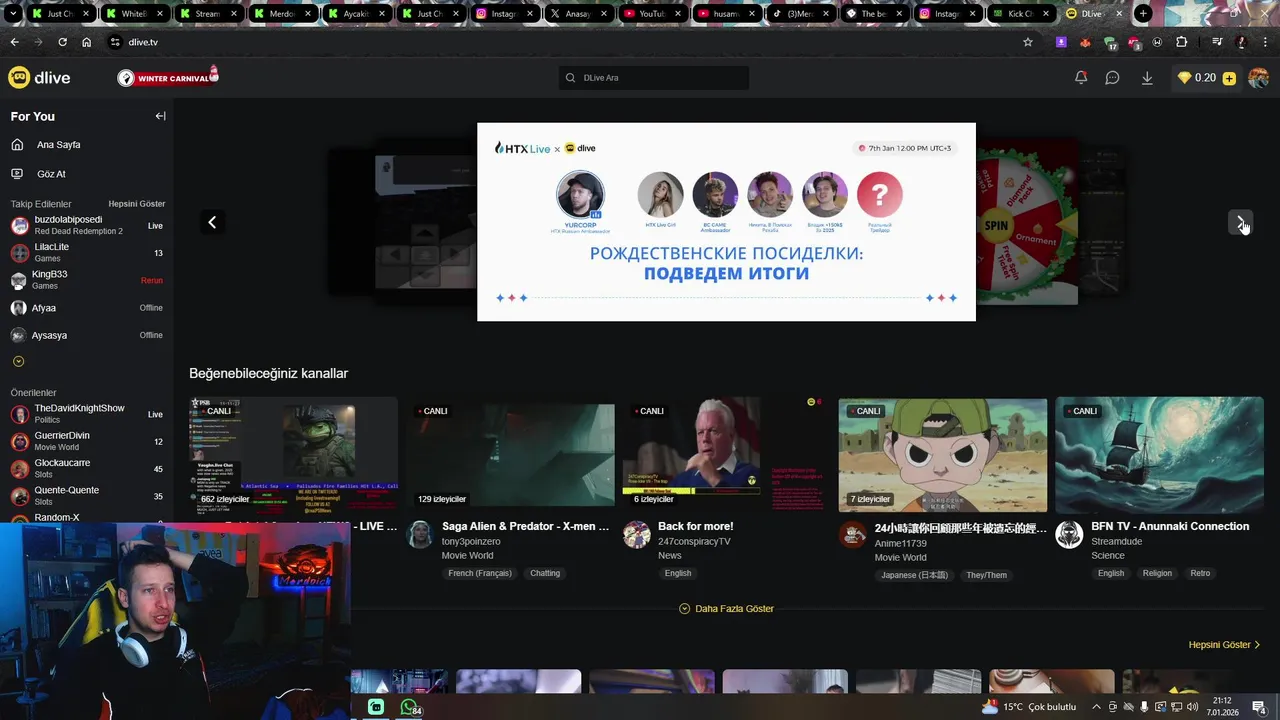
Task: Switch to the Kick Ch browser tab
Action: (1020, 14)
